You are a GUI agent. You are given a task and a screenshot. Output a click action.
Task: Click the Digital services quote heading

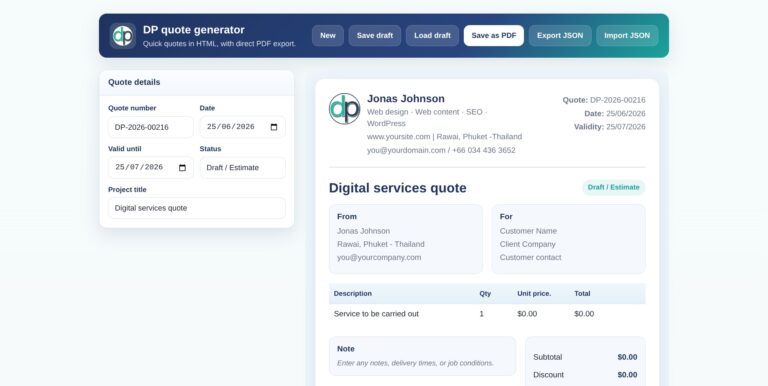(397, 188)
